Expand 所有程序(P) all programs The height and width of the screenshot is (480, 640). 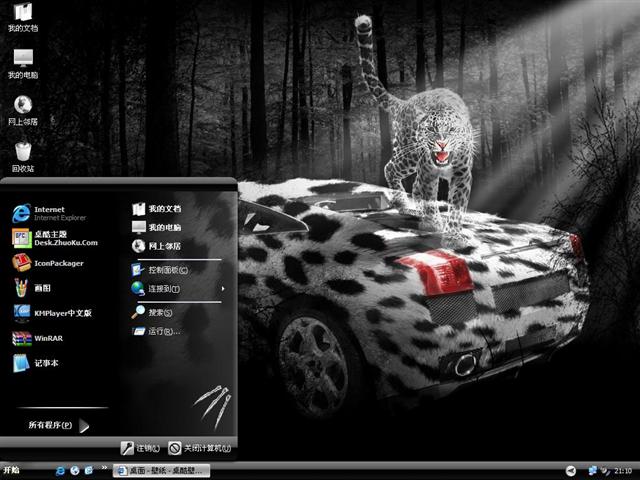tap(59, 425)
